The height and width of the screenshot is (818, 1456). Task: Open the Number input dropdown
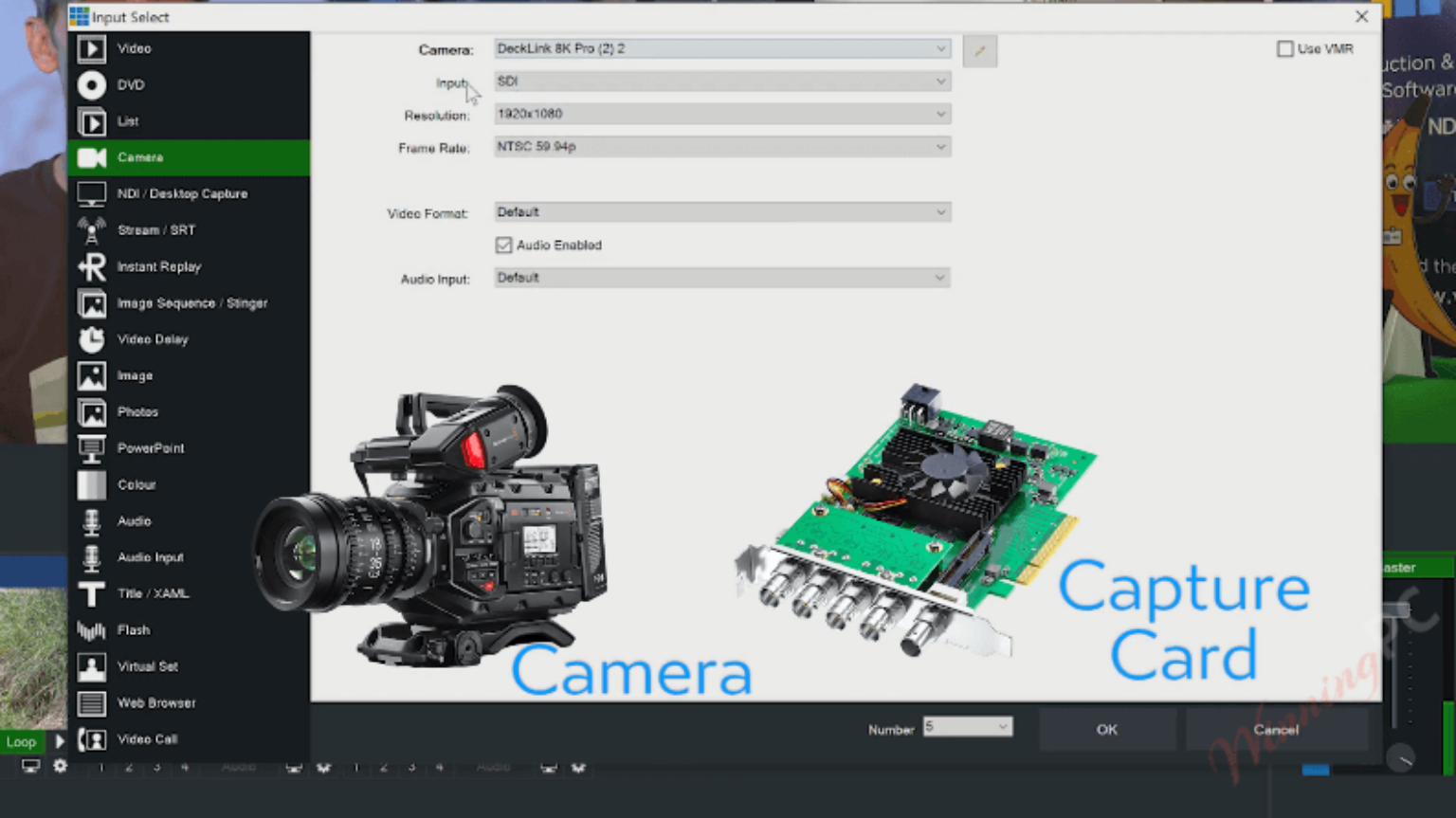pyautogui.click(x=968, y=727)
